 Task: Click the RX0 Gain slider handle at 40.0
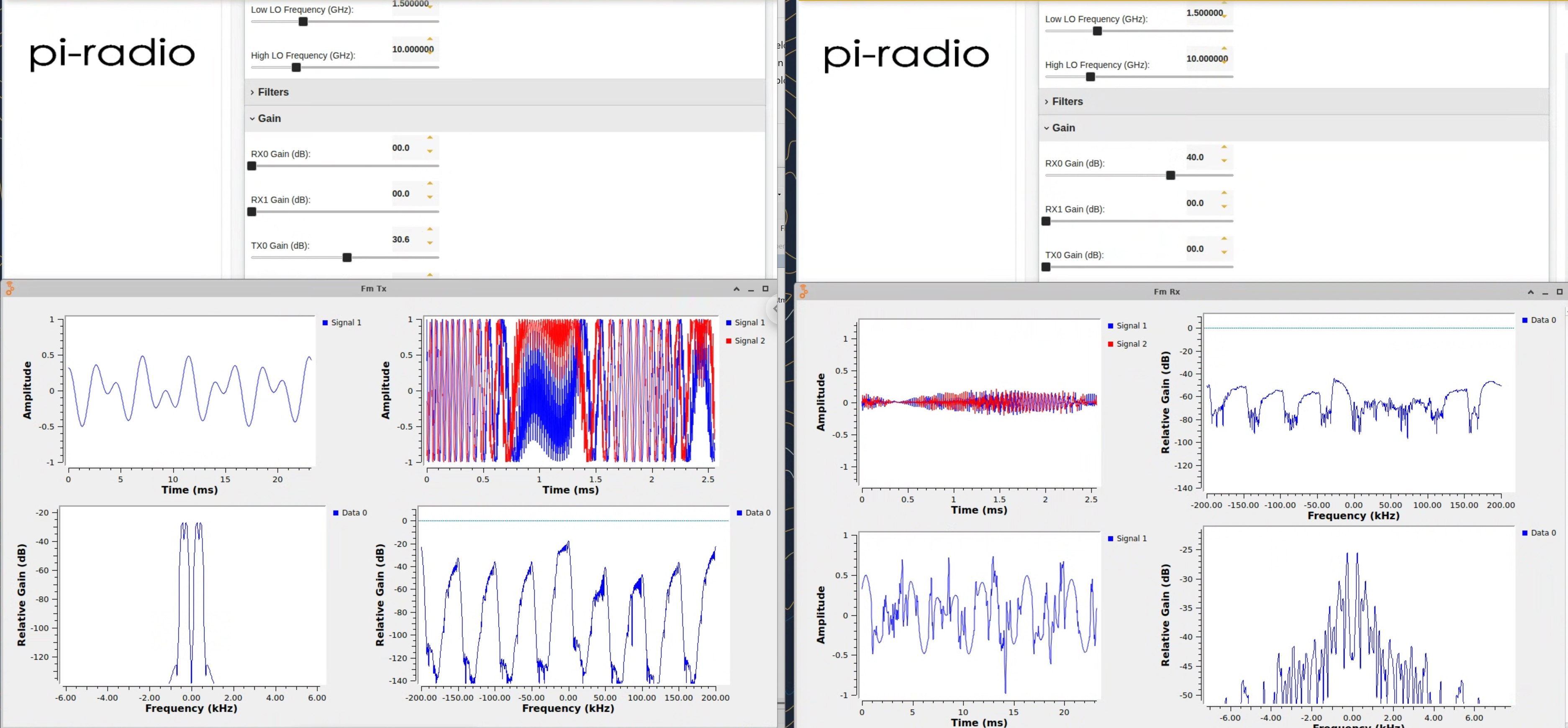(1170, 175)
